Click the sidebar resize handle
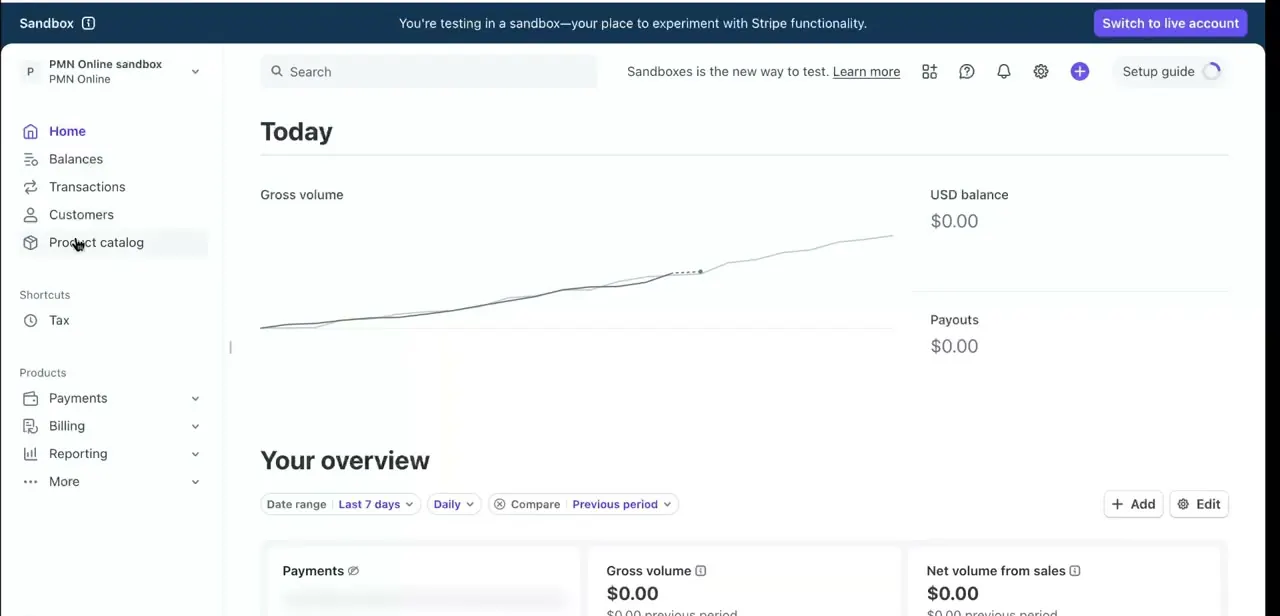1280x616 pixels. click(x=230, y=347)
